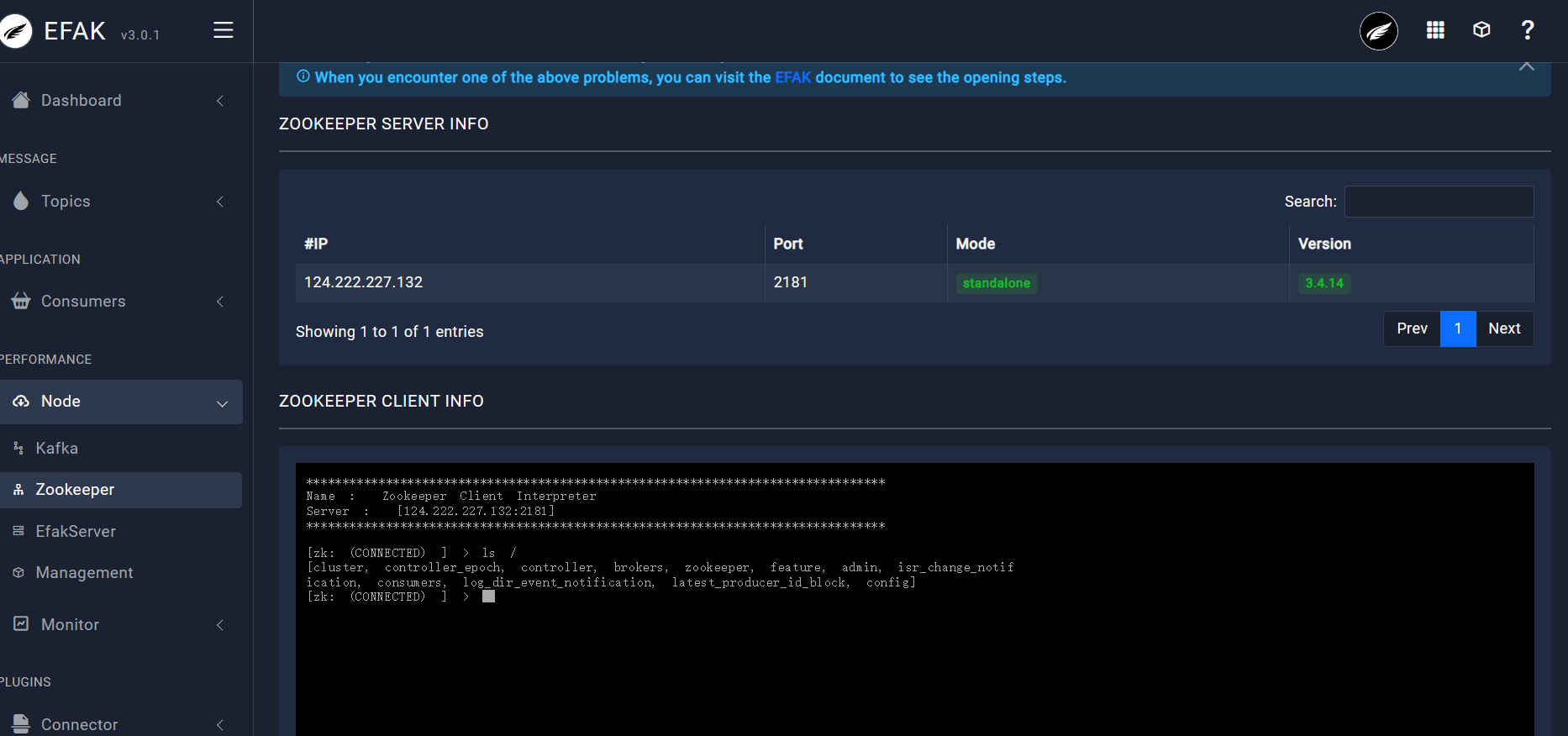Open the grid apps menu icon
This screenshot has height=736, width=1568.
[x=1435, y=30]
